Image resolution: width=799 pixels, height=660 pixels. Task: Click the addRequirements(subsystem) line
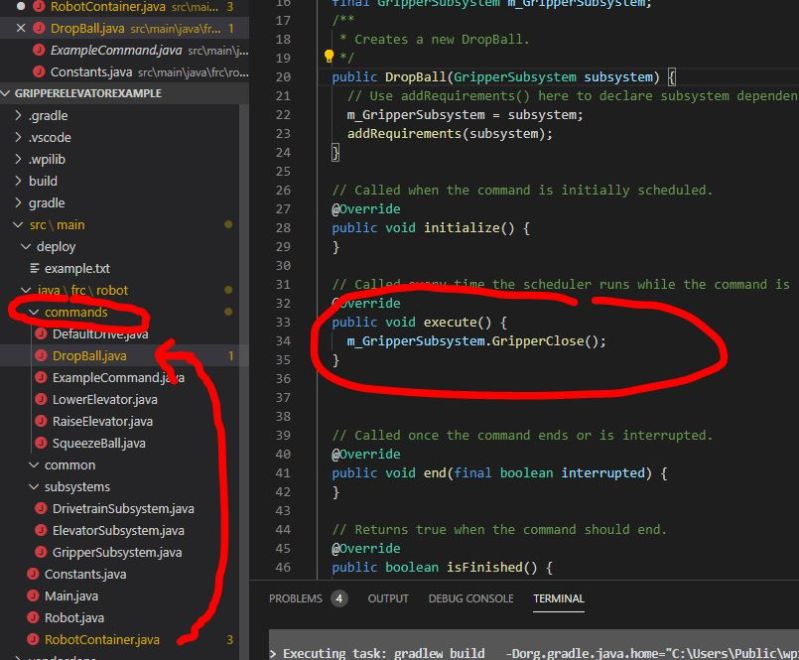click(449, 134)
